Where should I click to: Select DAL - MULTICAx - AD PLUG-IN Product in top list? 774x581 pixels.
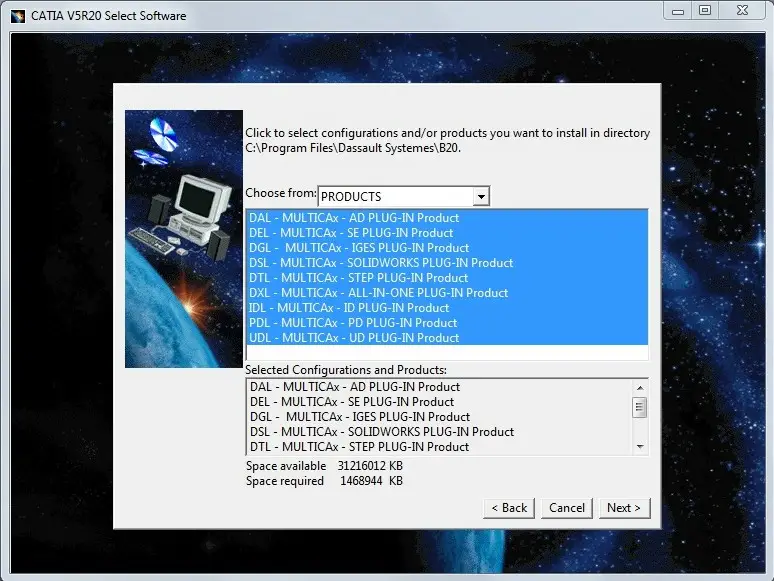coord(447,218)
